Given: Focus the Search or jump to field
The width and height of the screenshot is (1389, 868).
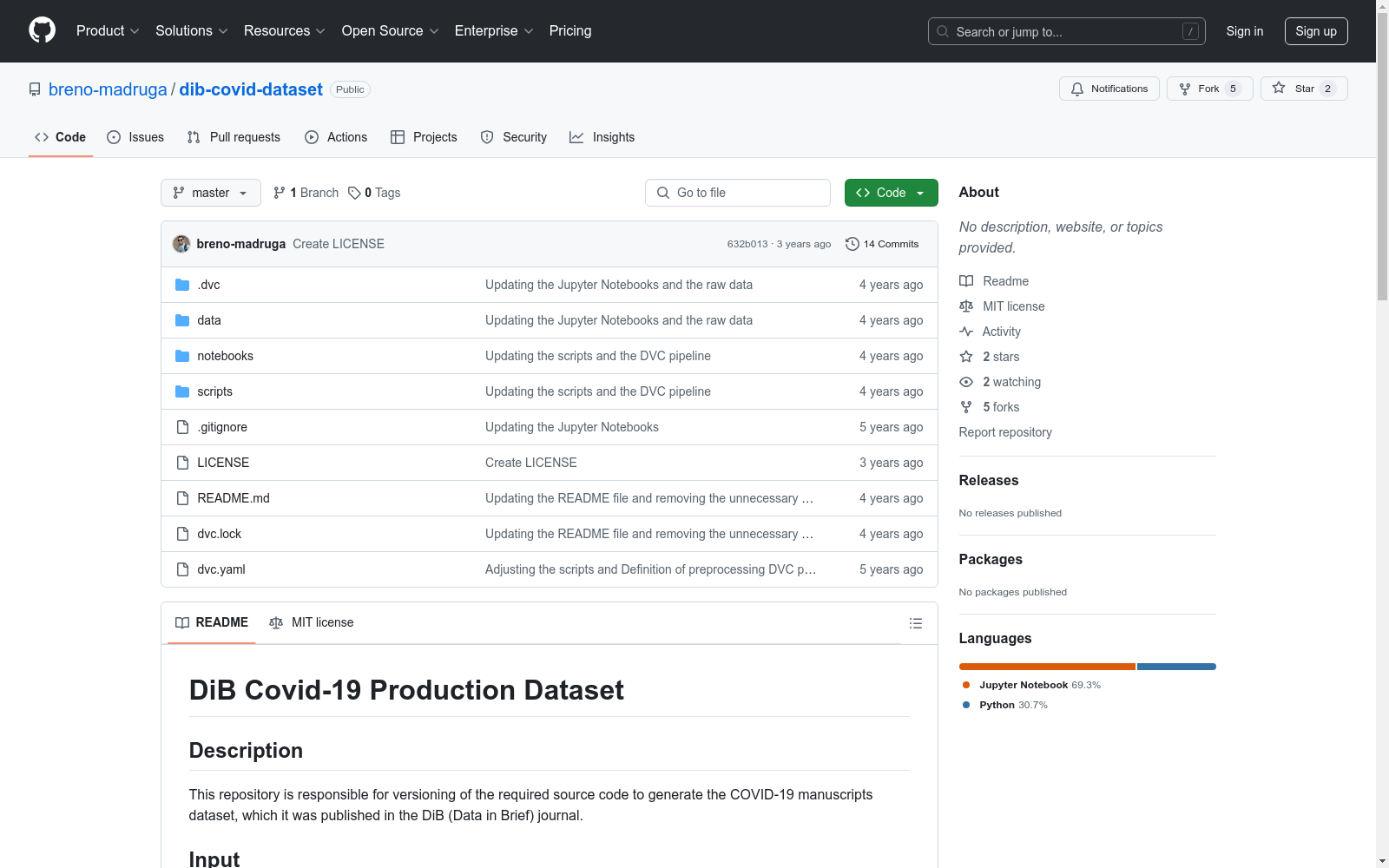Looking at the screenshot, I should click(x=1067, y=31).
